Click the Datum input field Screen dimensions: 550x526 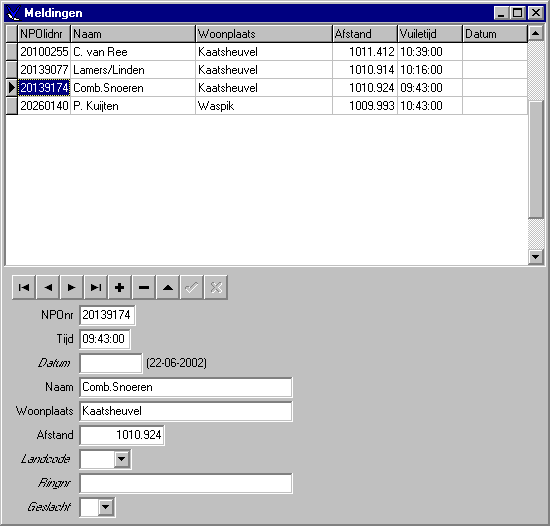point(111,363)
